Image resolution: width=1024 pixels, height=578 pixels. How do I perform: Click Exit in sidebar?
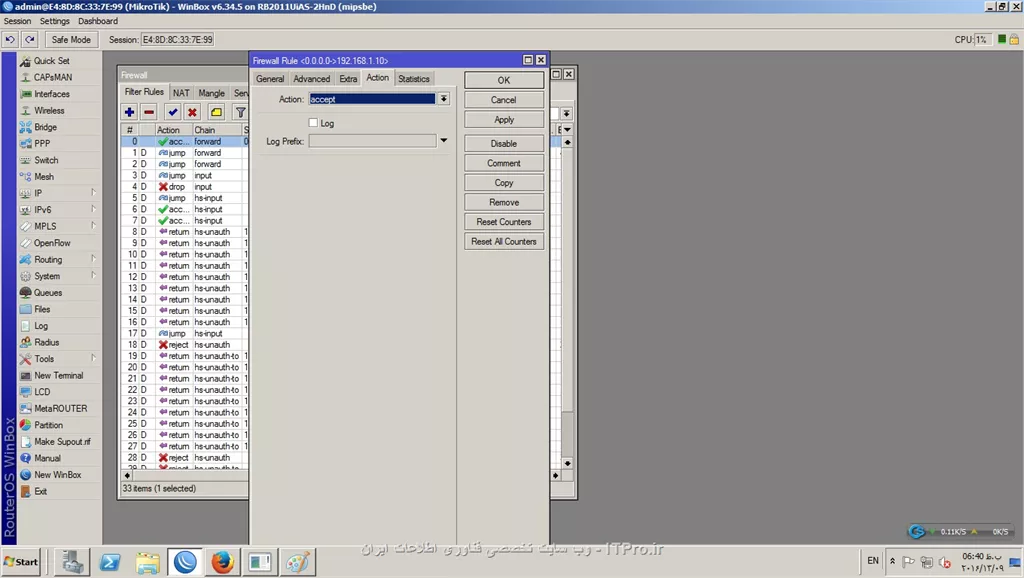click(40, 491)
